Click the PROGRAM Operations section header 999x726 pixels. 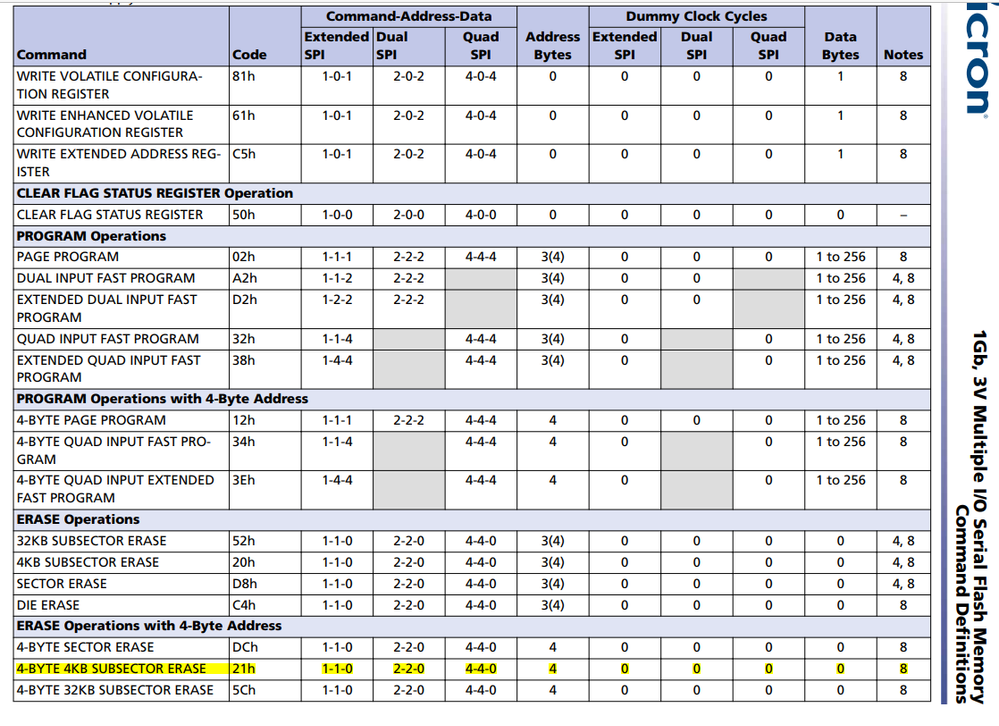(471, 236)
